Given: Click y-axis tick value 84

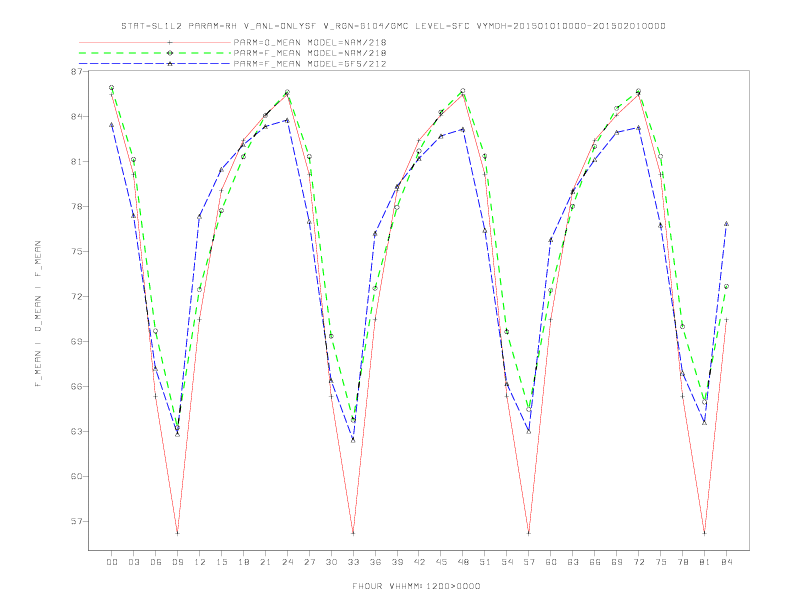Looking at the screenshot, I should click(76, 117).
